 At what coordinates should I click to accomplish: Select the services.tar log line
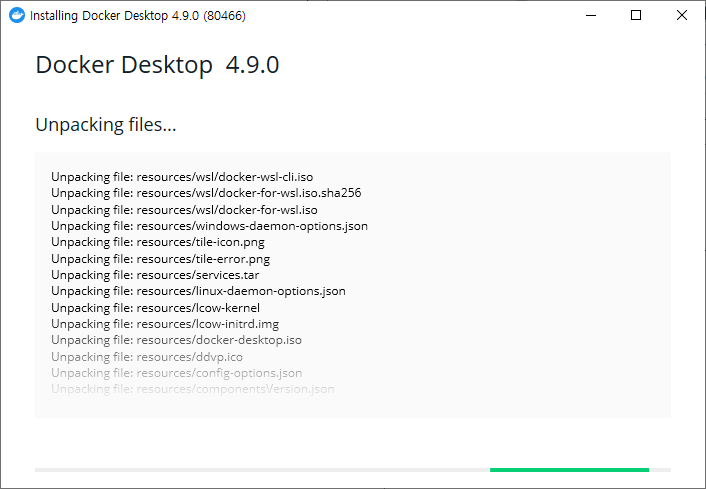pos(155,275)
